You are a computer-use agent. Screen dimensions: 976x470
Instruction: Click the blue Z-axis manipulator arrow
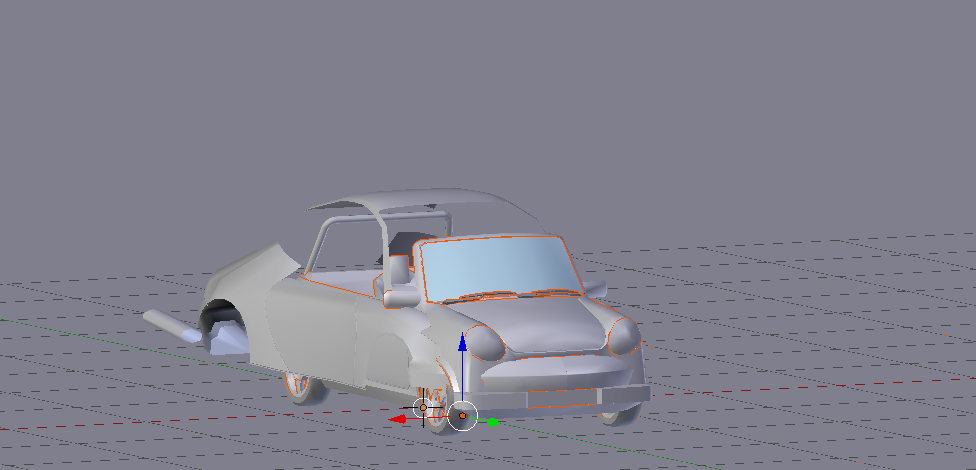click(462, 342)
